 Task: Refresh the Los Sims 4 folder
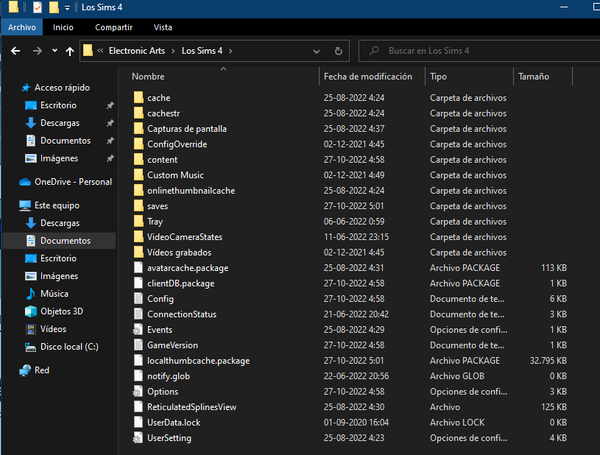(338, 51)
